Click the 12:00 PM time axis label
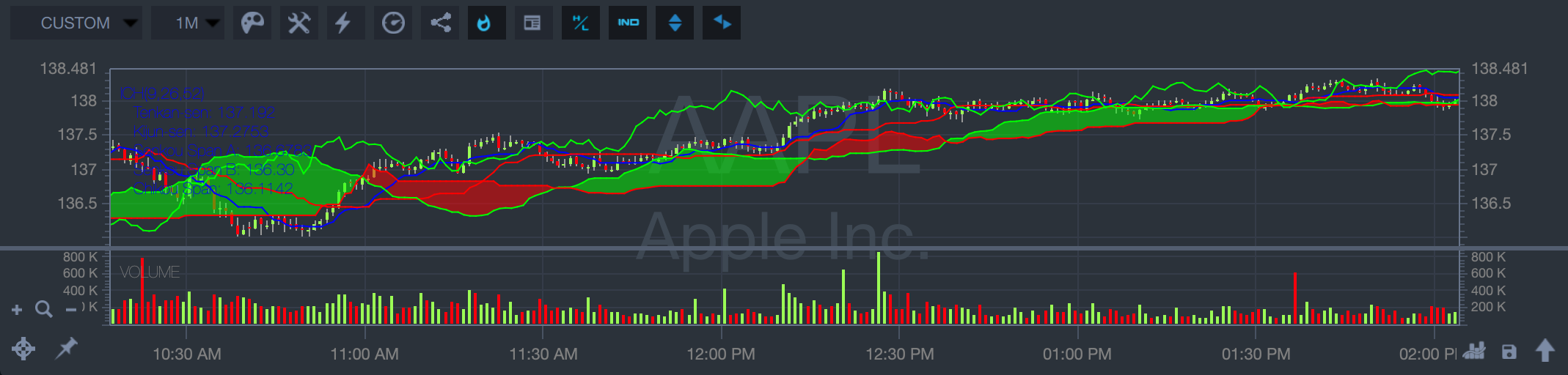 point(721,354)
